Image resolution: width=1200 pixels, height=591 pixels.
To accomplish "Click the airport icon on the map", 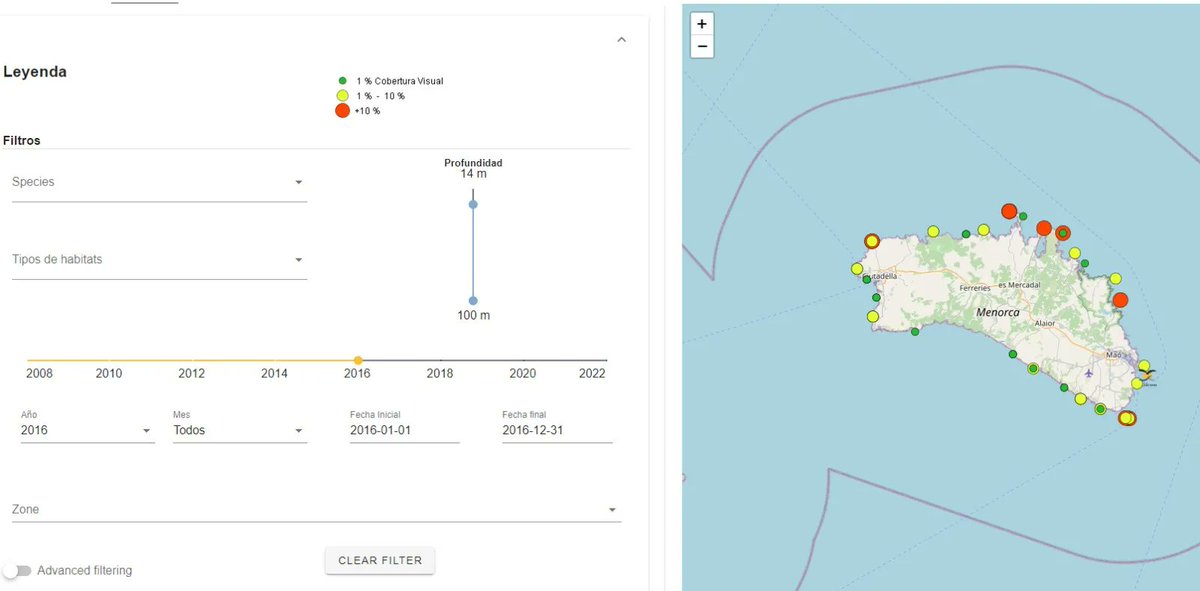I will 1088,372.
